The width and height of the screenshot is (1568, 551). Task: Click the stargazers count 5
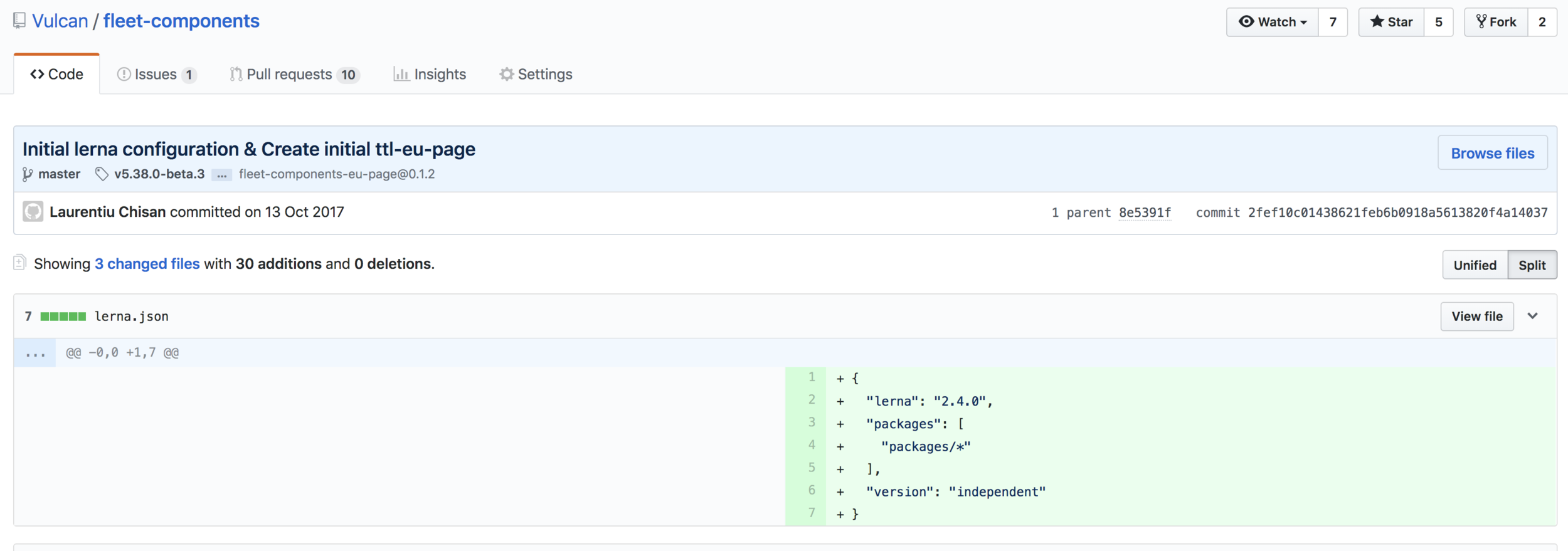click(1438, 22)
